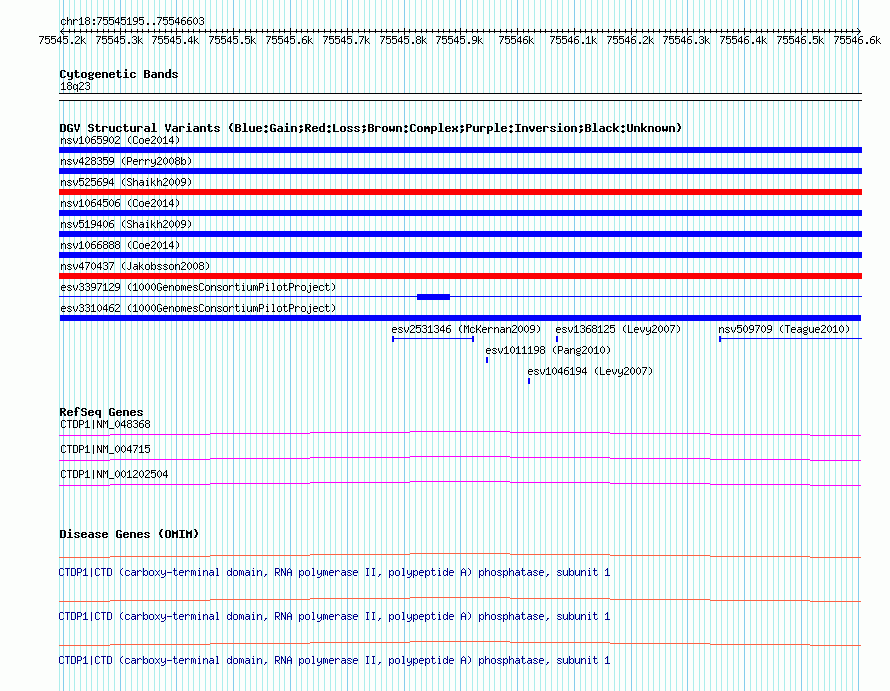
Task: Click the red loss bar under nsv525694
Action: [460, 192]
